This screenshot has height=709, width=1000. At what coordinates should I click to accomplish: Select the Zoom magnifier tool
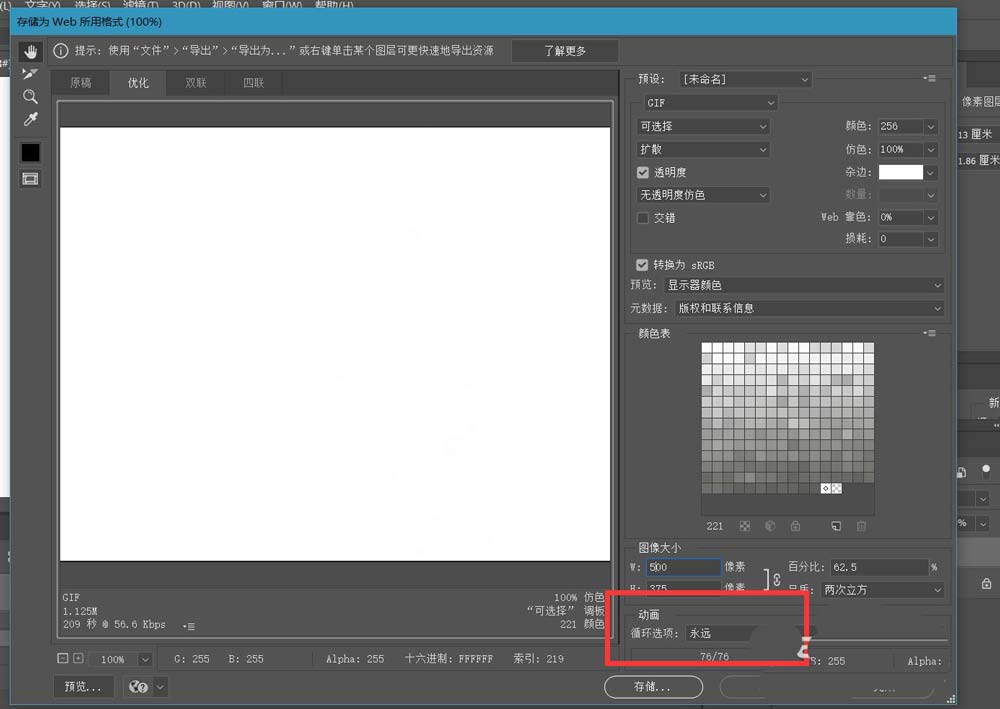tap(30, 97)
